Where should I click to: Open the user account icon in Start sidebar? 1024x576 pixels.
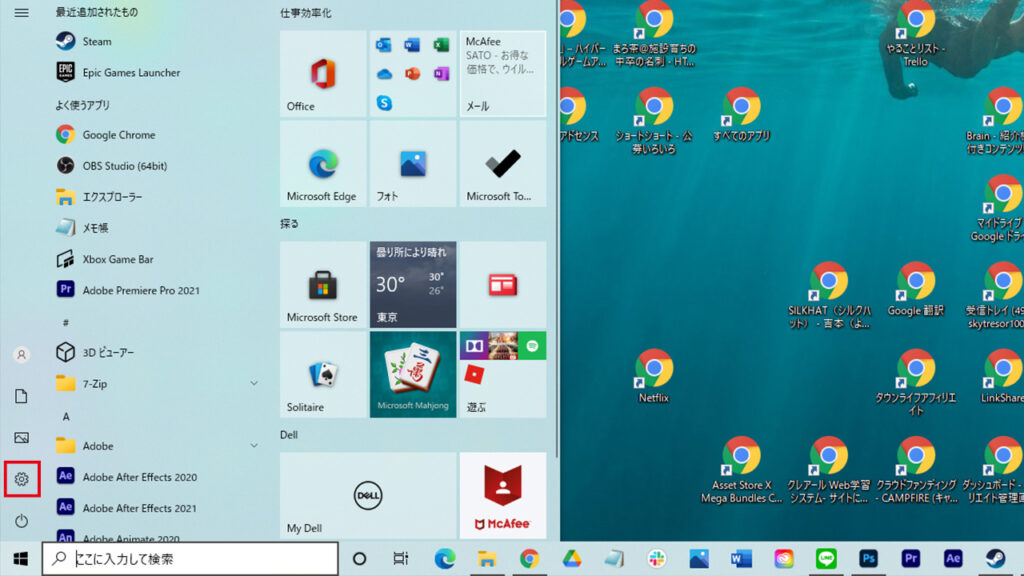[22, 355]
